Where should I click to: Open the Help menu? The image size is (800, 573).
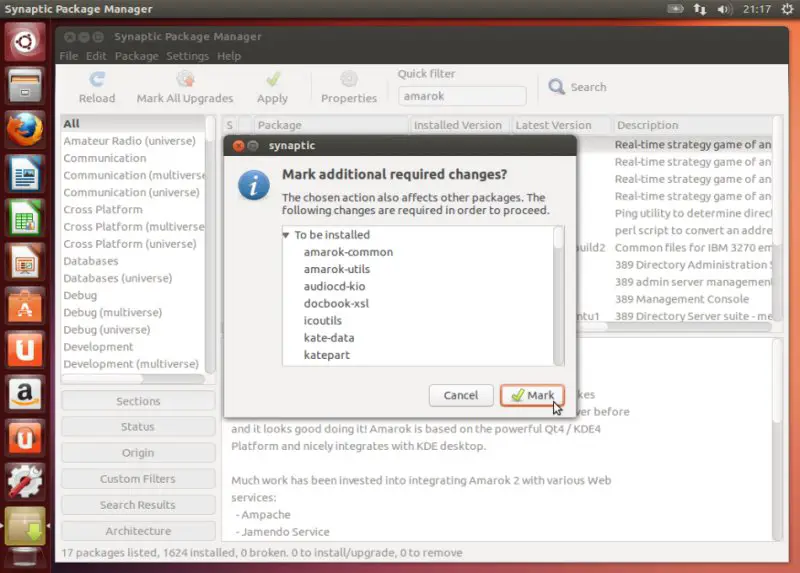(x=229, y=56)
